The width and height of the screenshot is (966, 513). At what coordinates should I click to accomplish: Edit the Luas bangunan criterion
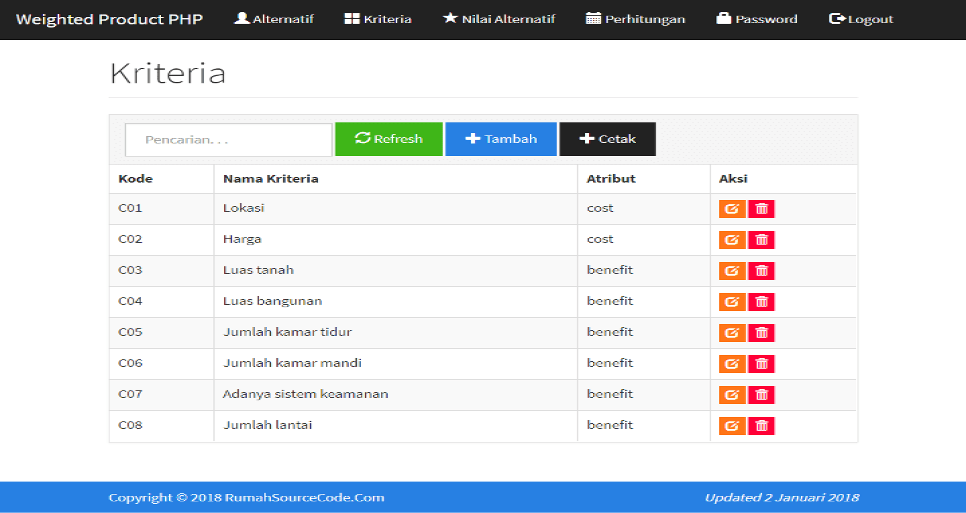(732, 302)
